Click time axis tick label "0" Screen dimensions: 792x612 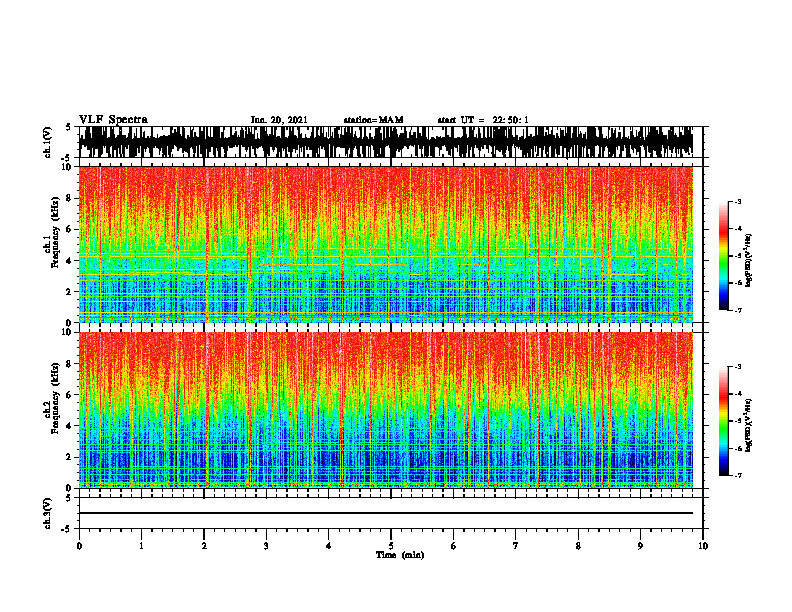(x=79, y=546)
